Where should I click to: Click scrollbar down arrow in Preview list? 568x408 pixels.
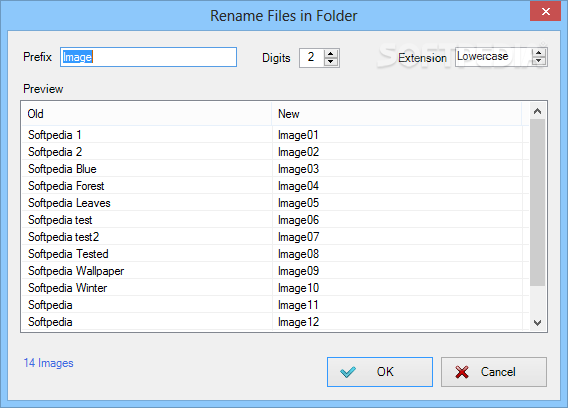pos(538,322)
